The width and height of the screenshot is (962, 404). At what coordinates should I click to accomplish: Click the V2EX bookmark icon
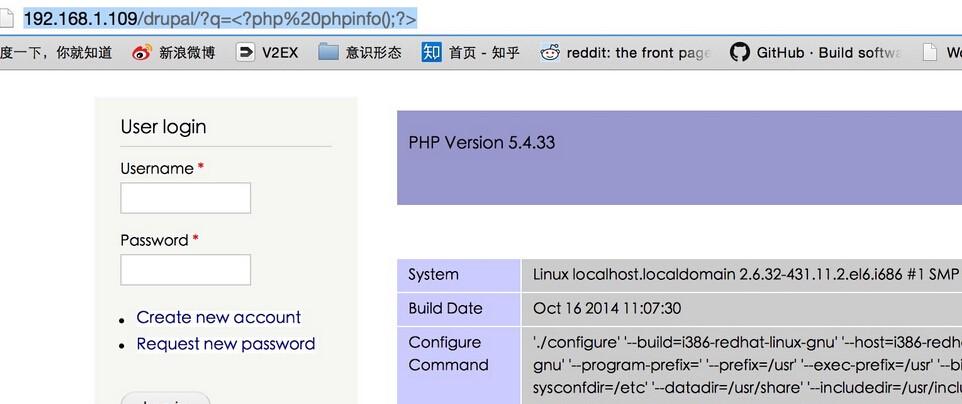245,53
